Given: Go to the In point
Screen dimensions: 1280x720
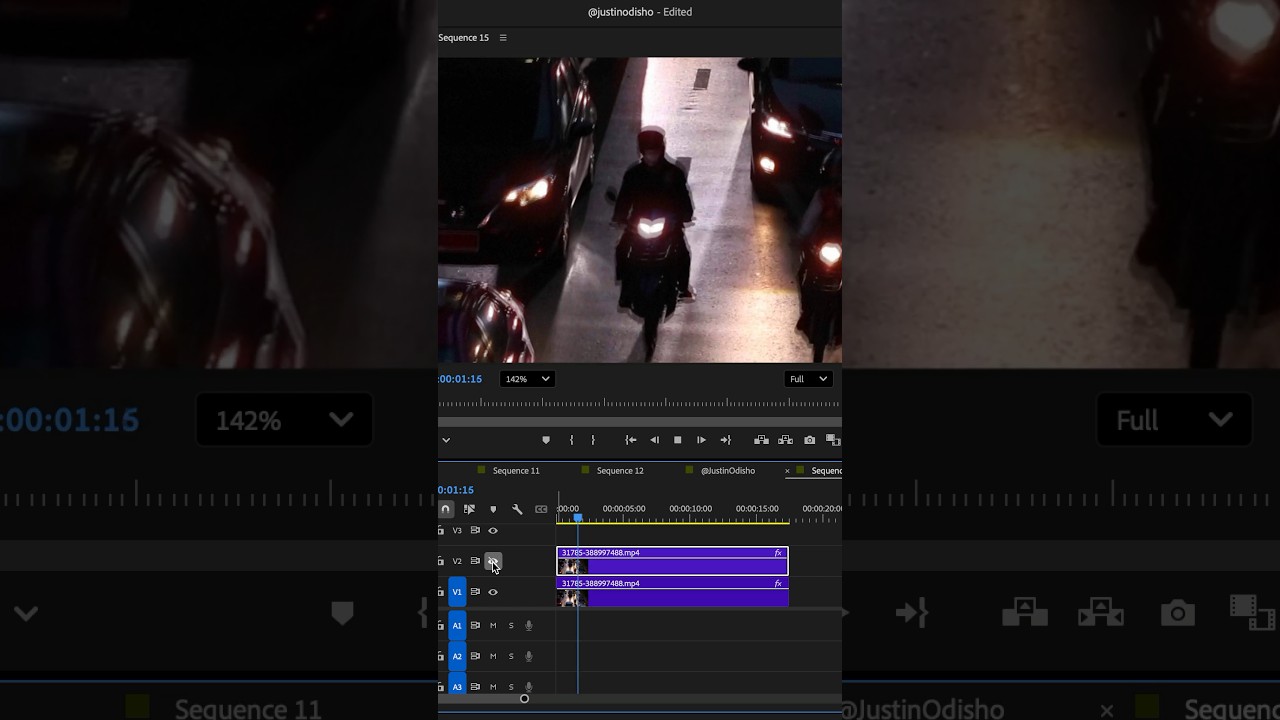Looking at the screenshot, I should pos(631,440).
